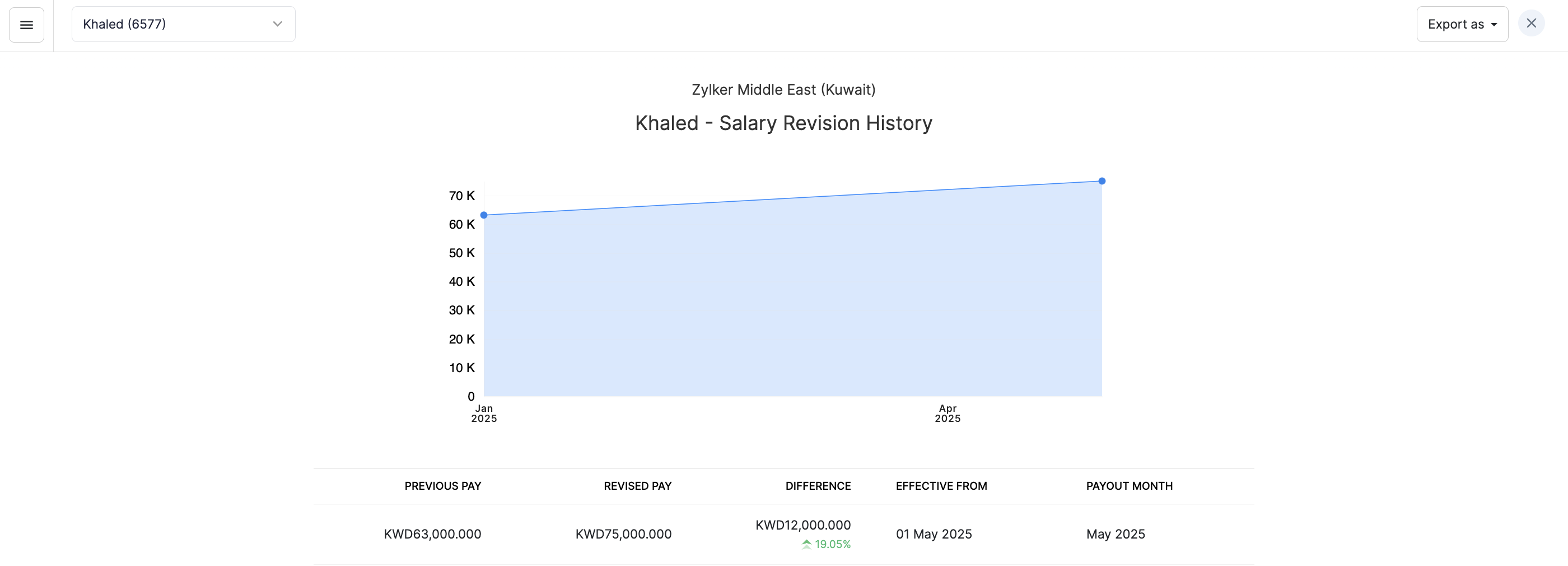Click the light blue chart area fill
This screenshot has width=1568, height=566.
(791, 305)
